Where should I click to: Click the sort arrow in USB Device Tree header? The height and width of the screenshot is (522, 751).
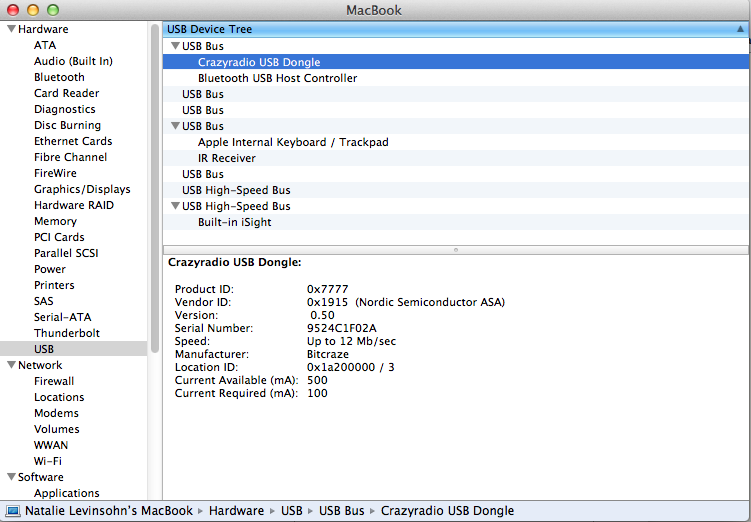coord(740,29)
